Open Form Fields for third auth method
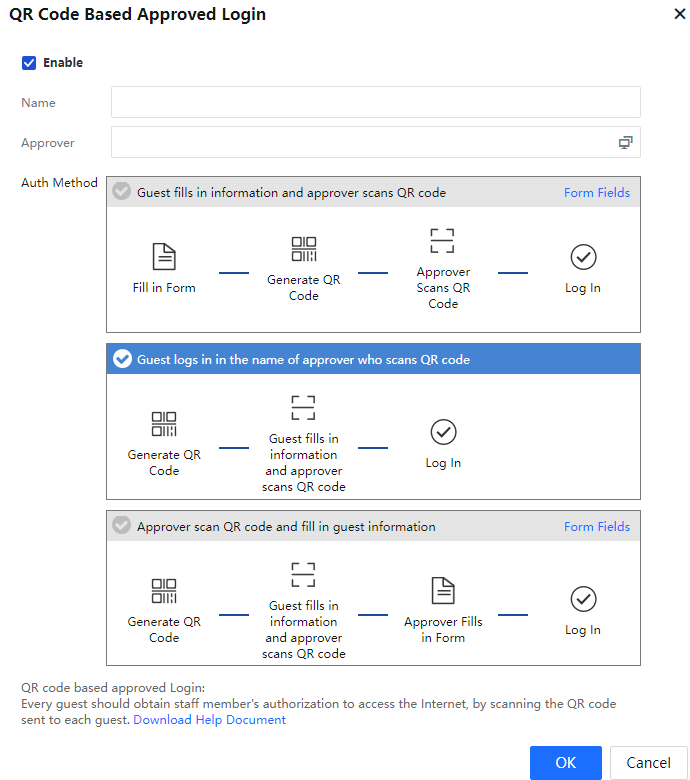 pos(596,526)
